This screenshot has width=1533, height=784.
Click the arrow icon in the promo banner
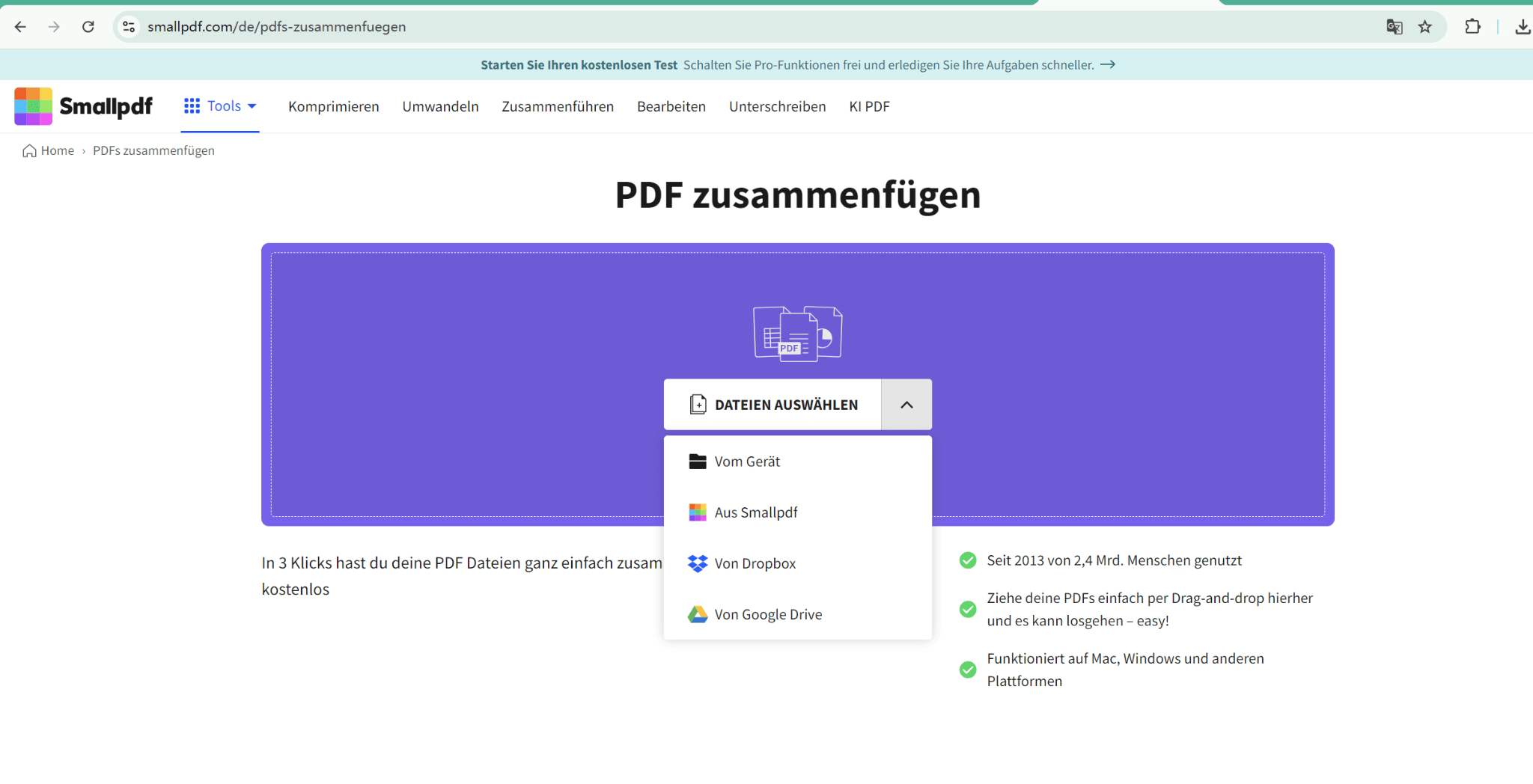click(1108, 65)
